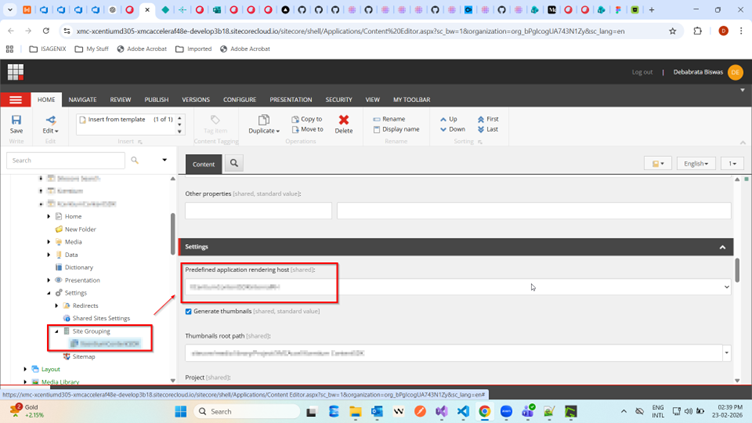
Task: Open Thumbnails root path dropdown arrow
Action: click(x=727, y=353)
